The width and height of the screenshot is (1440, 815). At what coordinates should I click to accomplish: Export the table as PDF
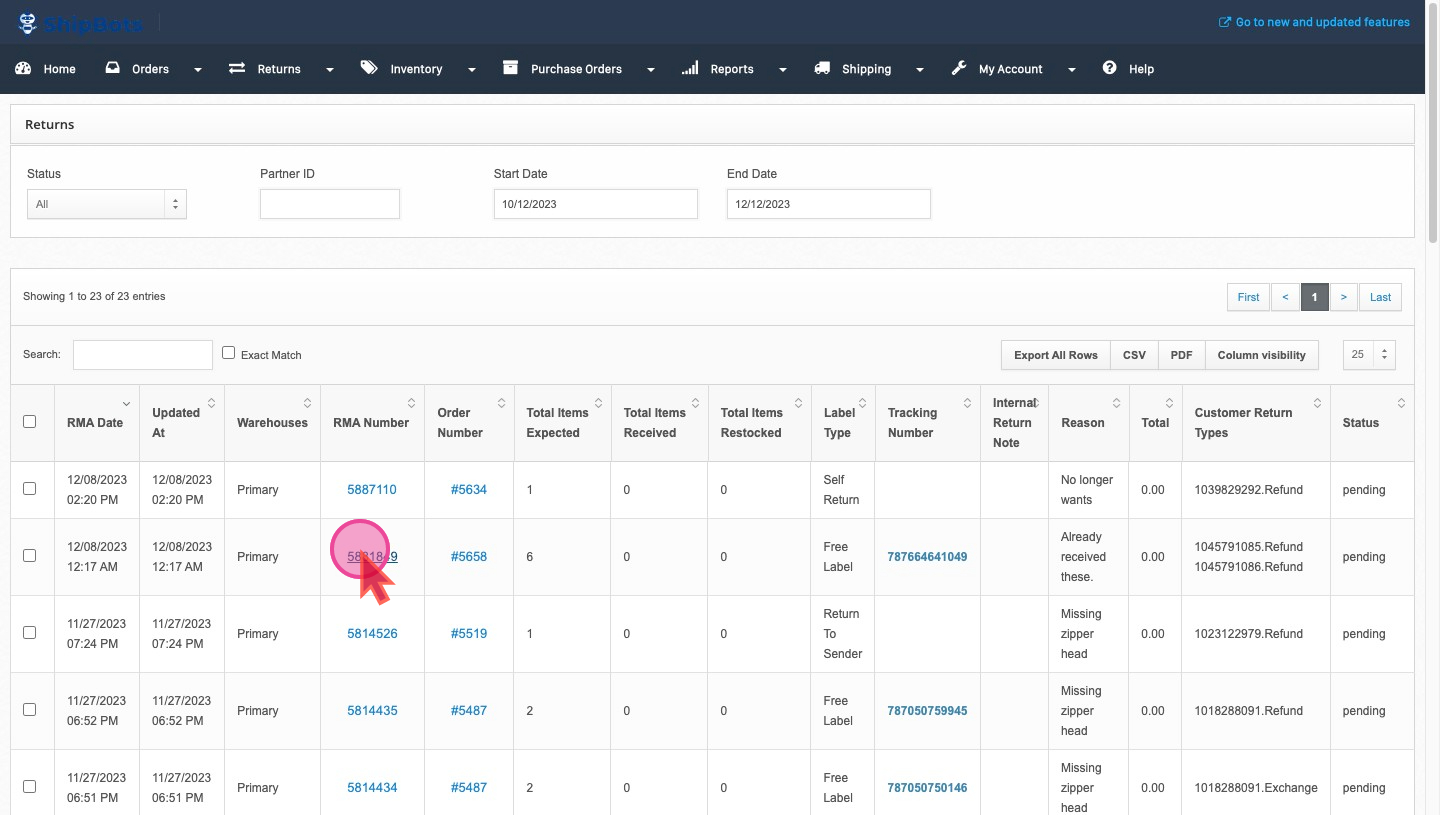coord(1181,355)
